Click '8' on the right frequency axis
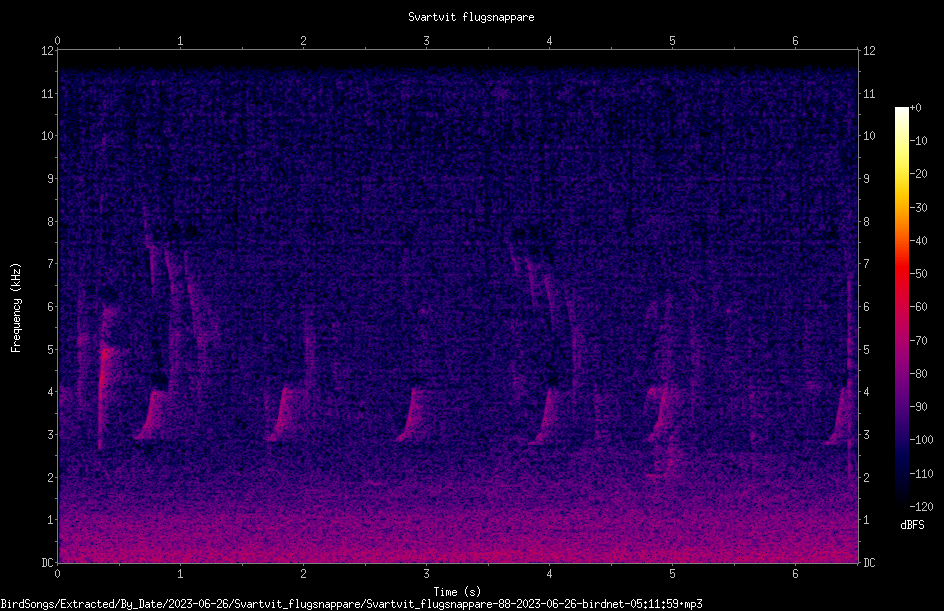The width and height of the screenshot is (944, 611). [x=866, y=222]
